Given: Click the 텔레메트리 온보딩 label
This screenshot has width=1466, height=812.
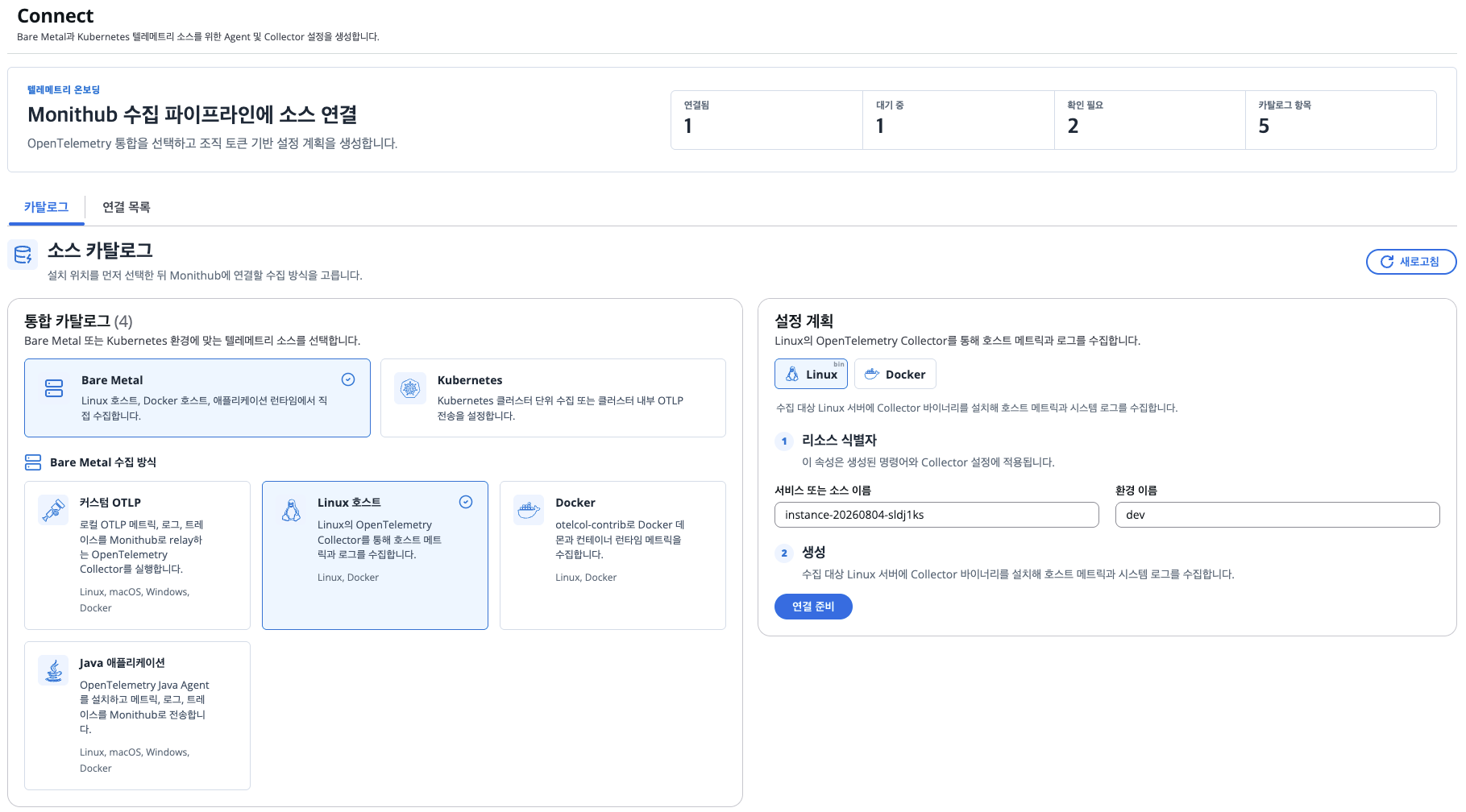Looking at the screenshot, I should point(64,90).
